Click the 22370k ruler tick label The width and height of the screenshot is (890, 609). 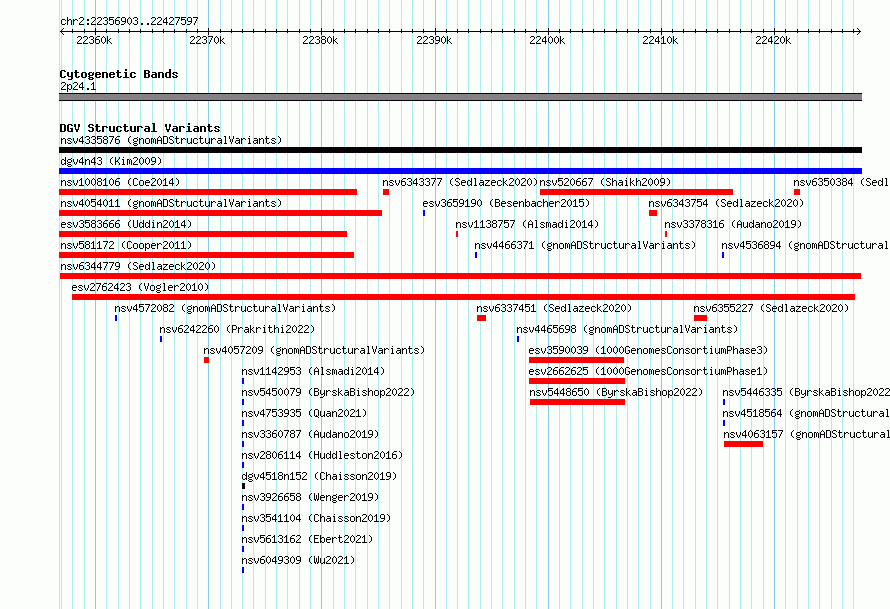point(207,40)
